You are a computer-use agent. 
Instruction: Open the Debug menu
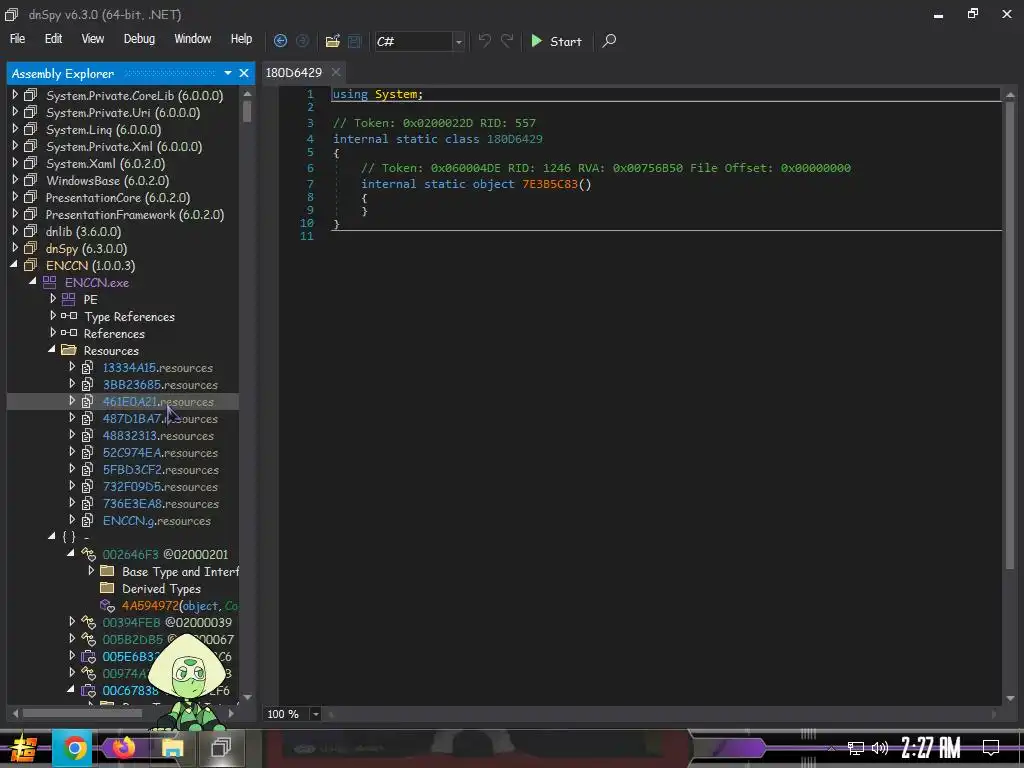tap(139, 39)
